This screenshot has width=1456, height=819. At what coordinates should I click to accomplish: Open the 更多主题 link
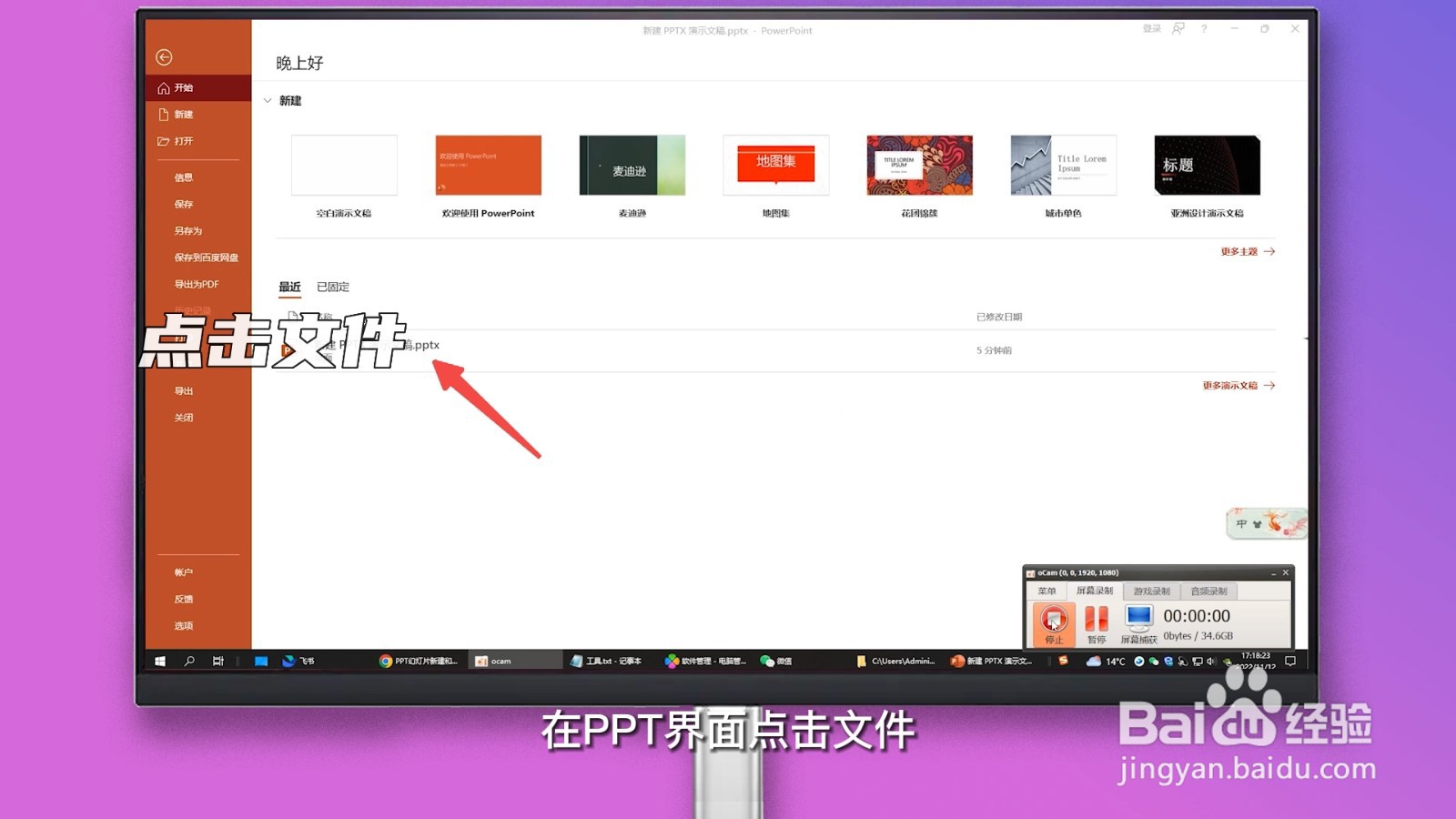click(1248, 251)
